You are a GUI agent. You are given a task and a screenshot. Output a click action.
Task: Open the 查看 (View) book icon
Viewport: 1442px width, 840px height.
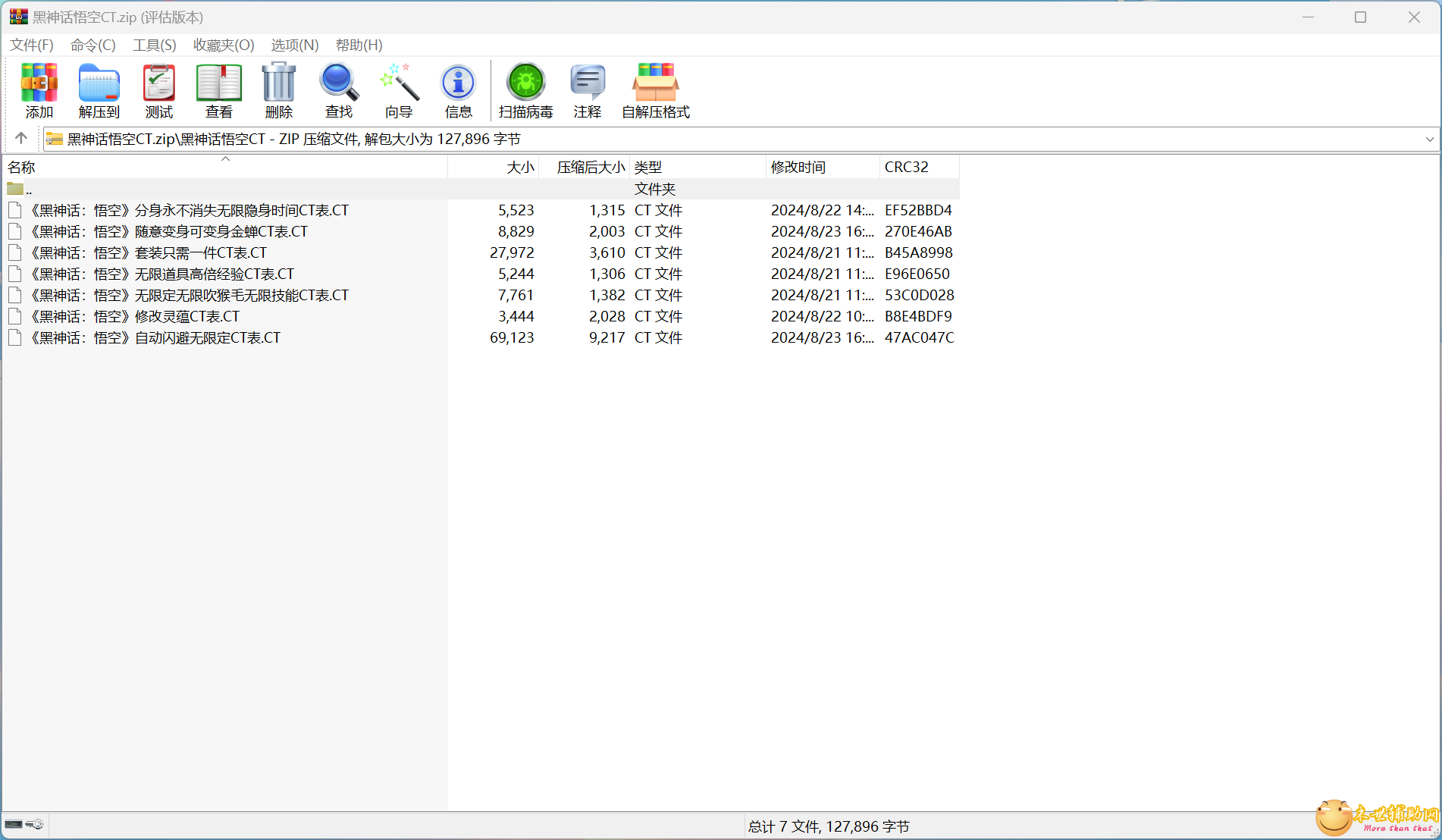[219, 83]
